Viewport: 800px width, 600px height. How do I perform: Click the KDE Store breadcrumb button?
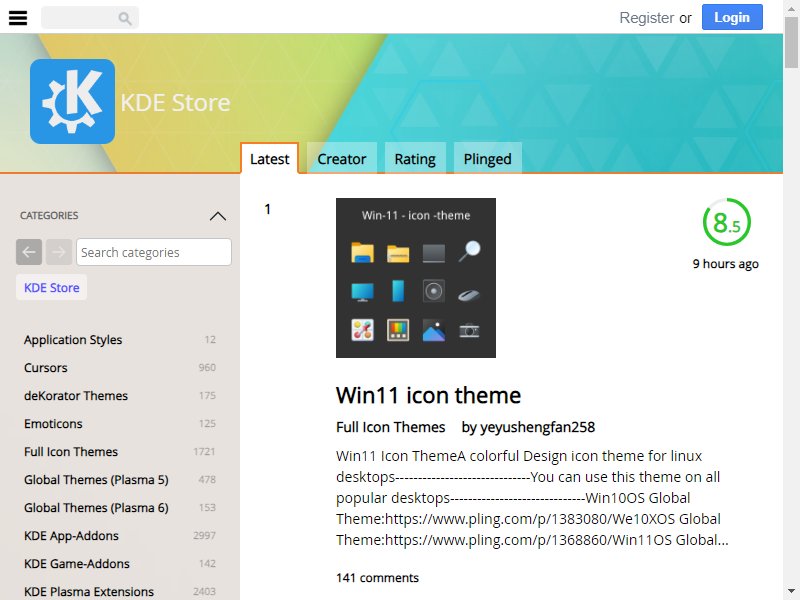tap(52, 288)
